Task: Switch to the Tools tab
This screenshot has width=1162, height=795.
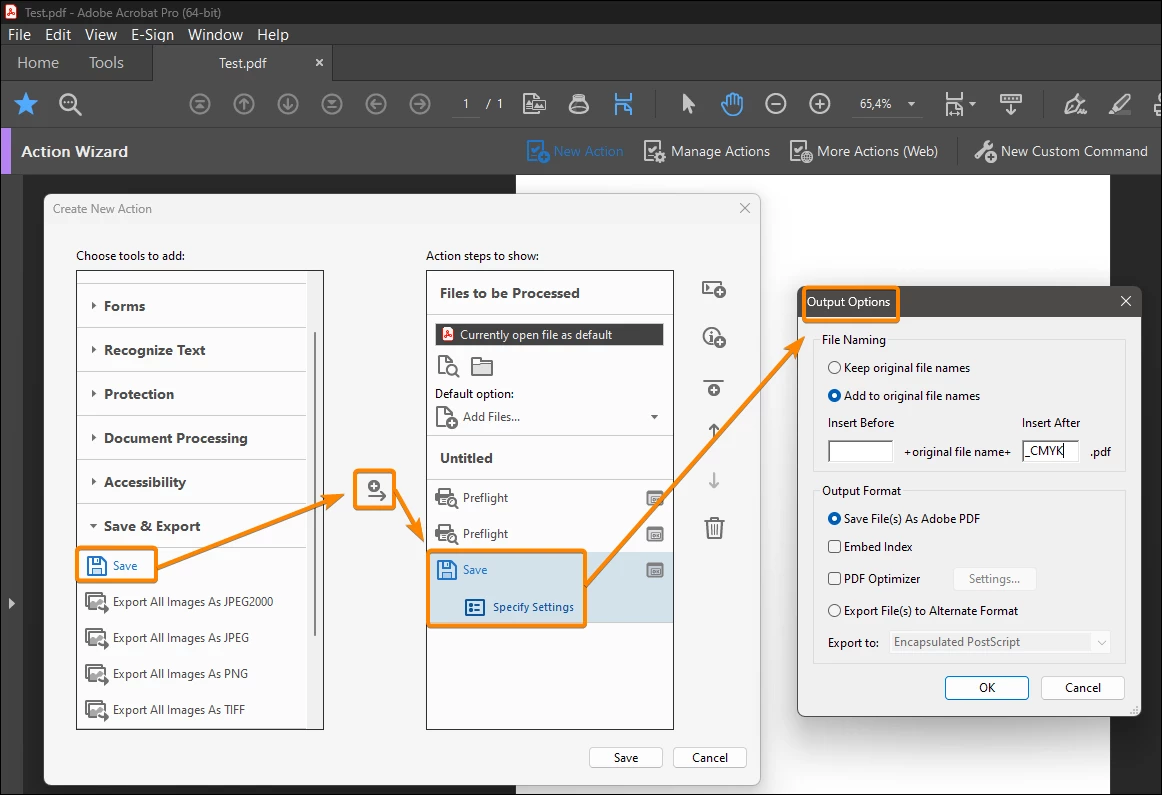Action: pyautogui.click(x=106, y=63)
